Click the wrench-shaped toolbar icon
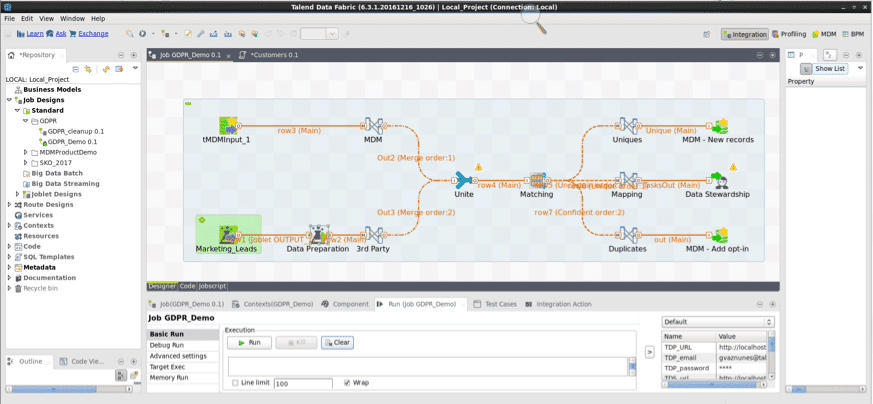Image resolution: width=873 pixels, height=404 pixels. click(201, 34)
